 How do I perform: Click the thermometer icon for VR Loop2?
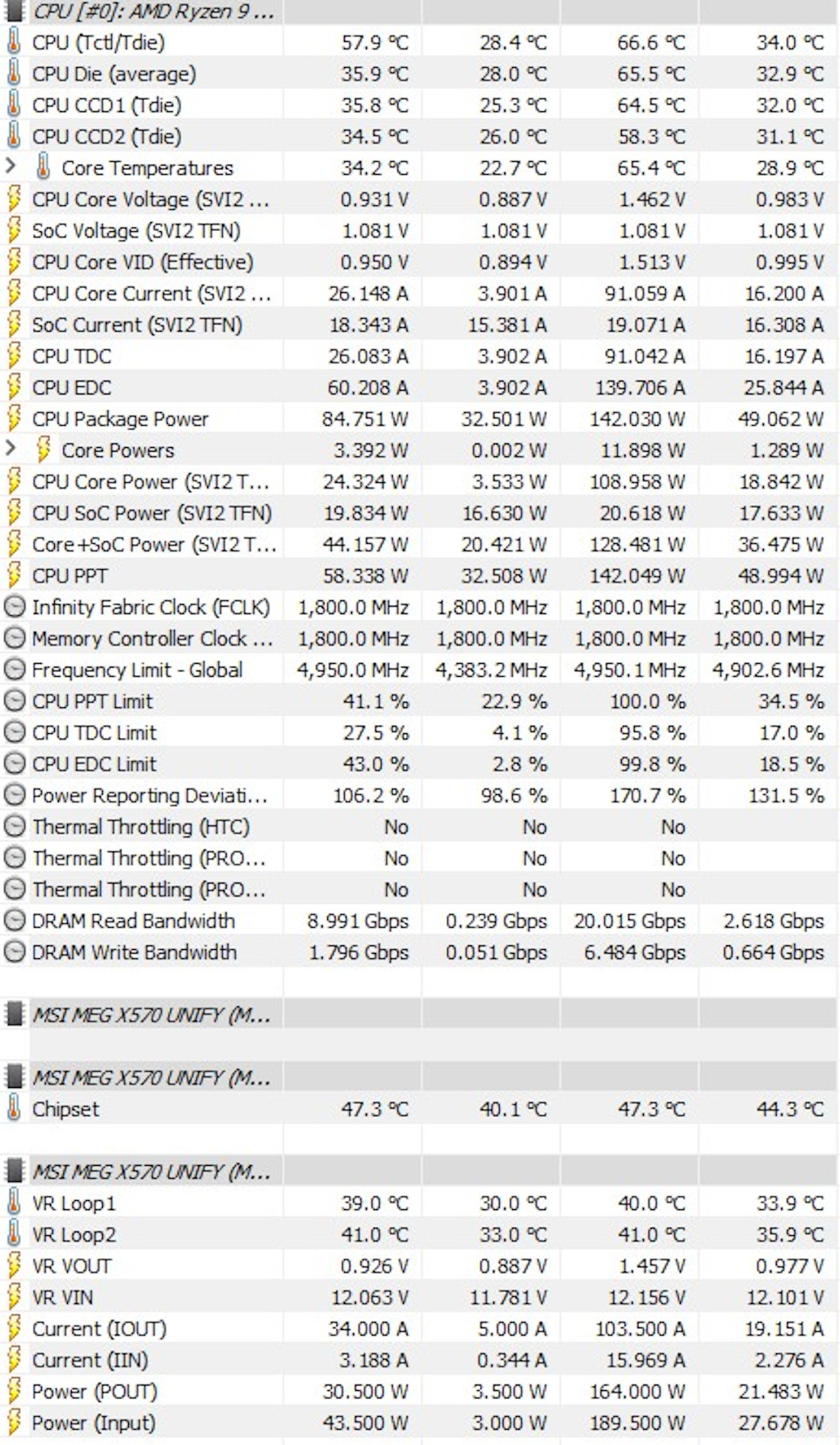[12, 1234]
